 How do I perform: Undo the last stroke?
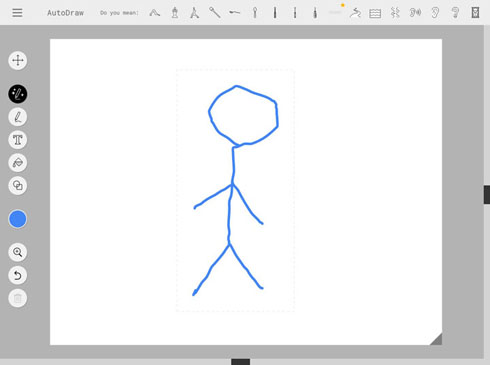click(18, 275)
